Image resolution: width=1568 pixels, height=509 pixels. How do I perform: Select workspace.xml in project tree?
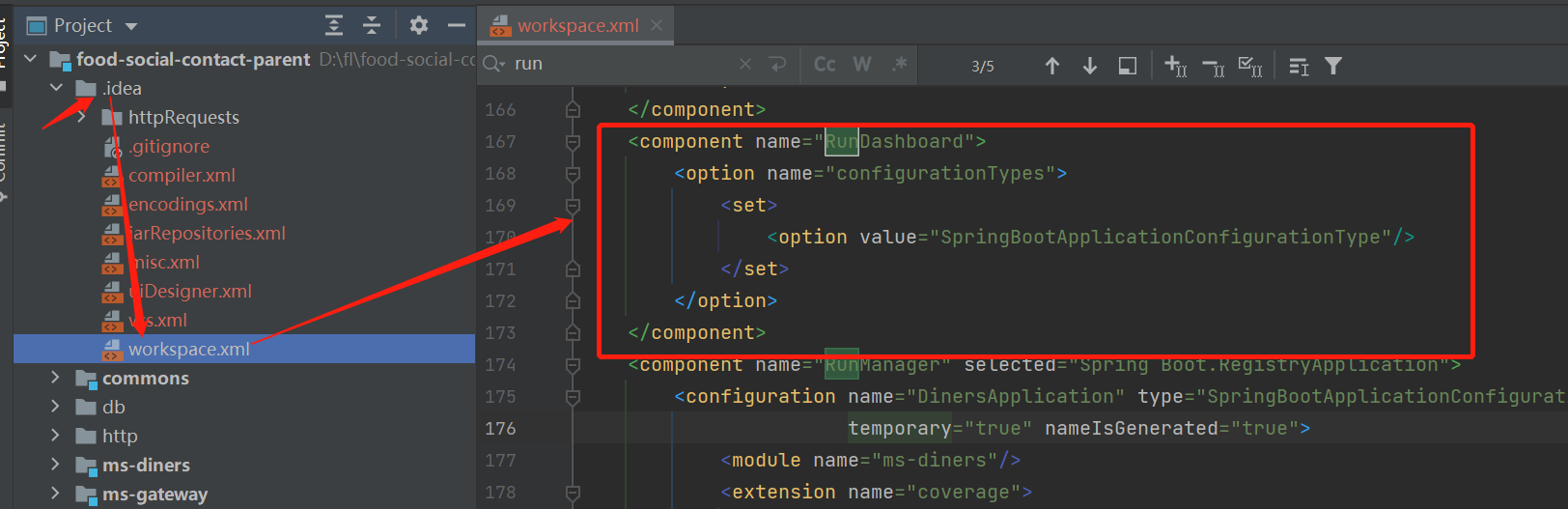pyautogui.click(x=188, y=349)
